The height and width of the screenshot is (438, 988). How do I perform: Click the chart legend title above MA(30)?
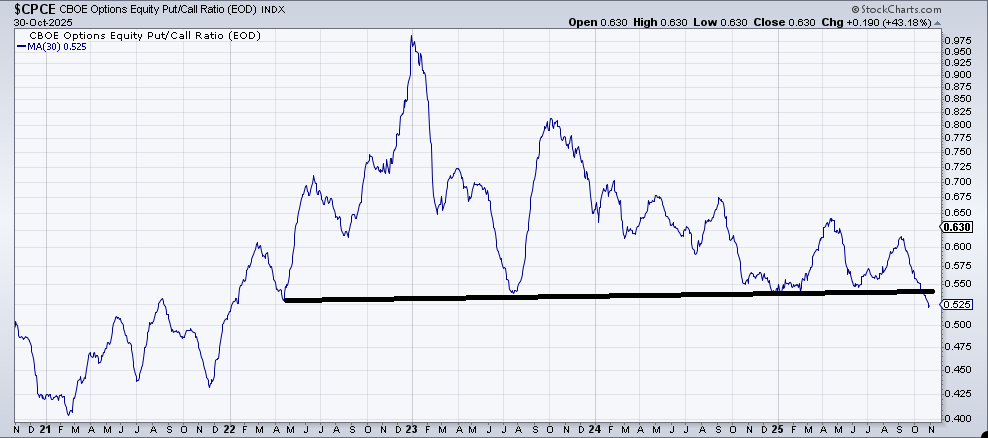point(117,35)
